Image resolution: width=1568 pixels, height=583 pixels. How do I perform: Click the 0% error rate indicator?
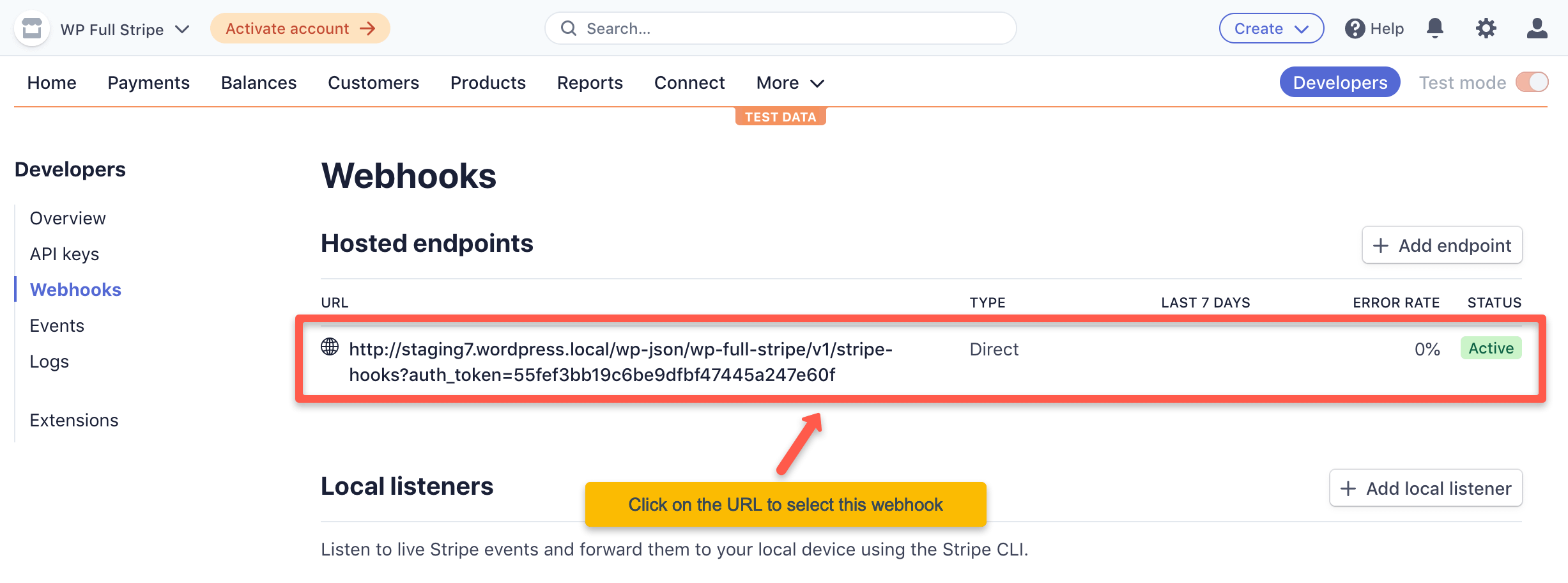coord(1427,349)
